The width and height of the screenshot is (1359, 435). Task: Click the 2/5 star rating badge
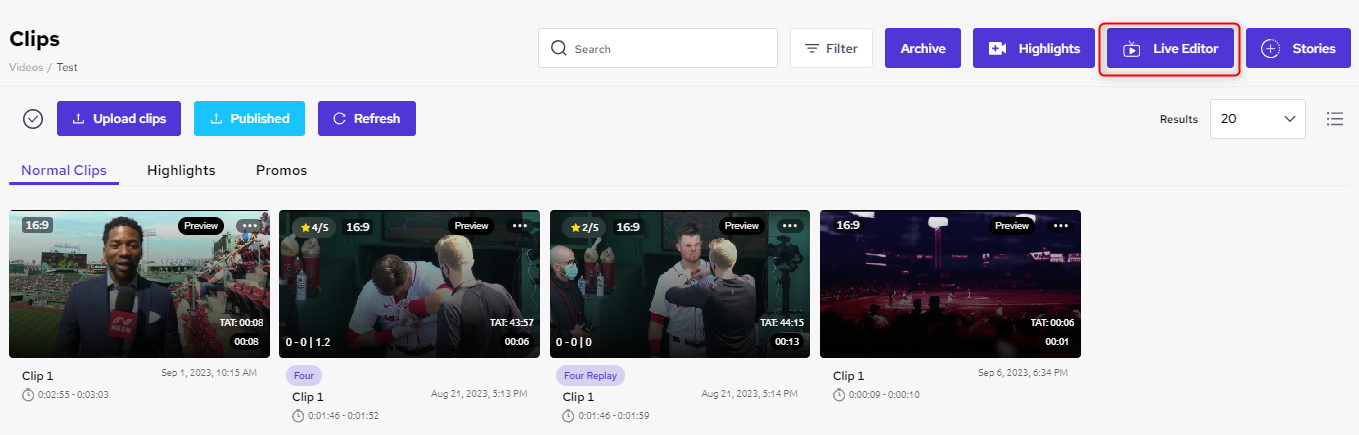click(585, 227)
